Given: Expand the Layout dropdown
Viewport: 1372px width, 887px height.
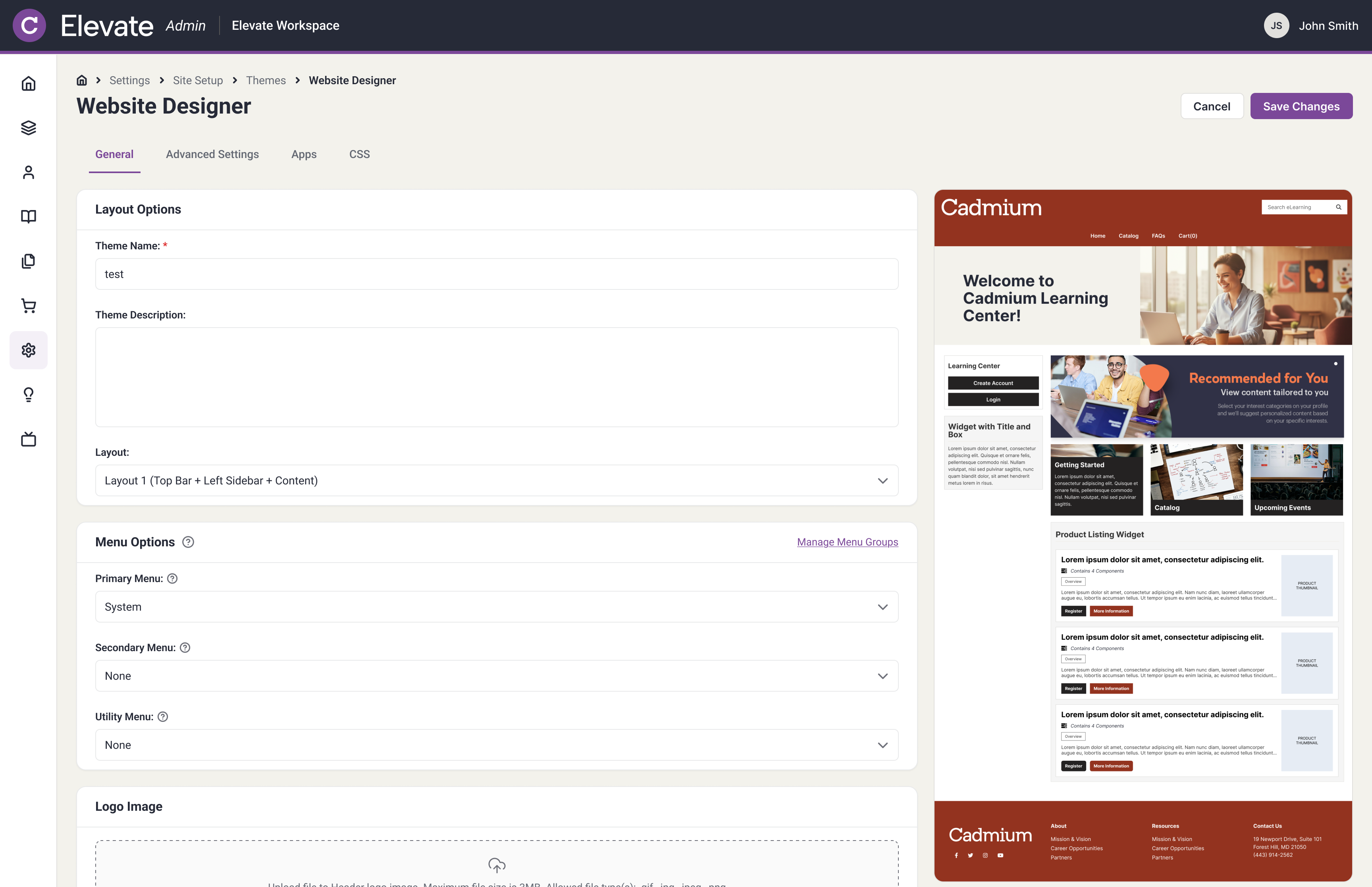Looking at the screenshot, I should click(496, 480).
